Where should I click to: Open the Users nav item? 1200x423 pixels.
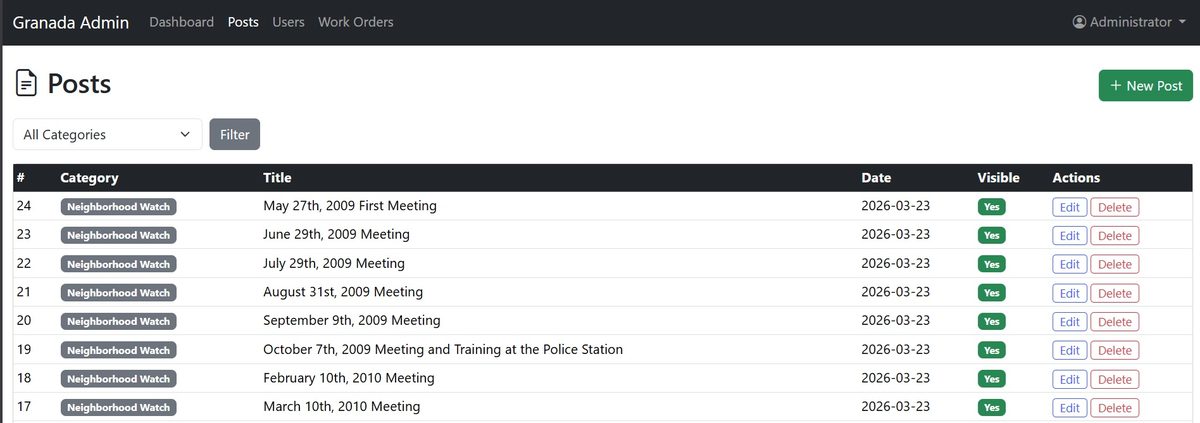click(x=288, y=22)
